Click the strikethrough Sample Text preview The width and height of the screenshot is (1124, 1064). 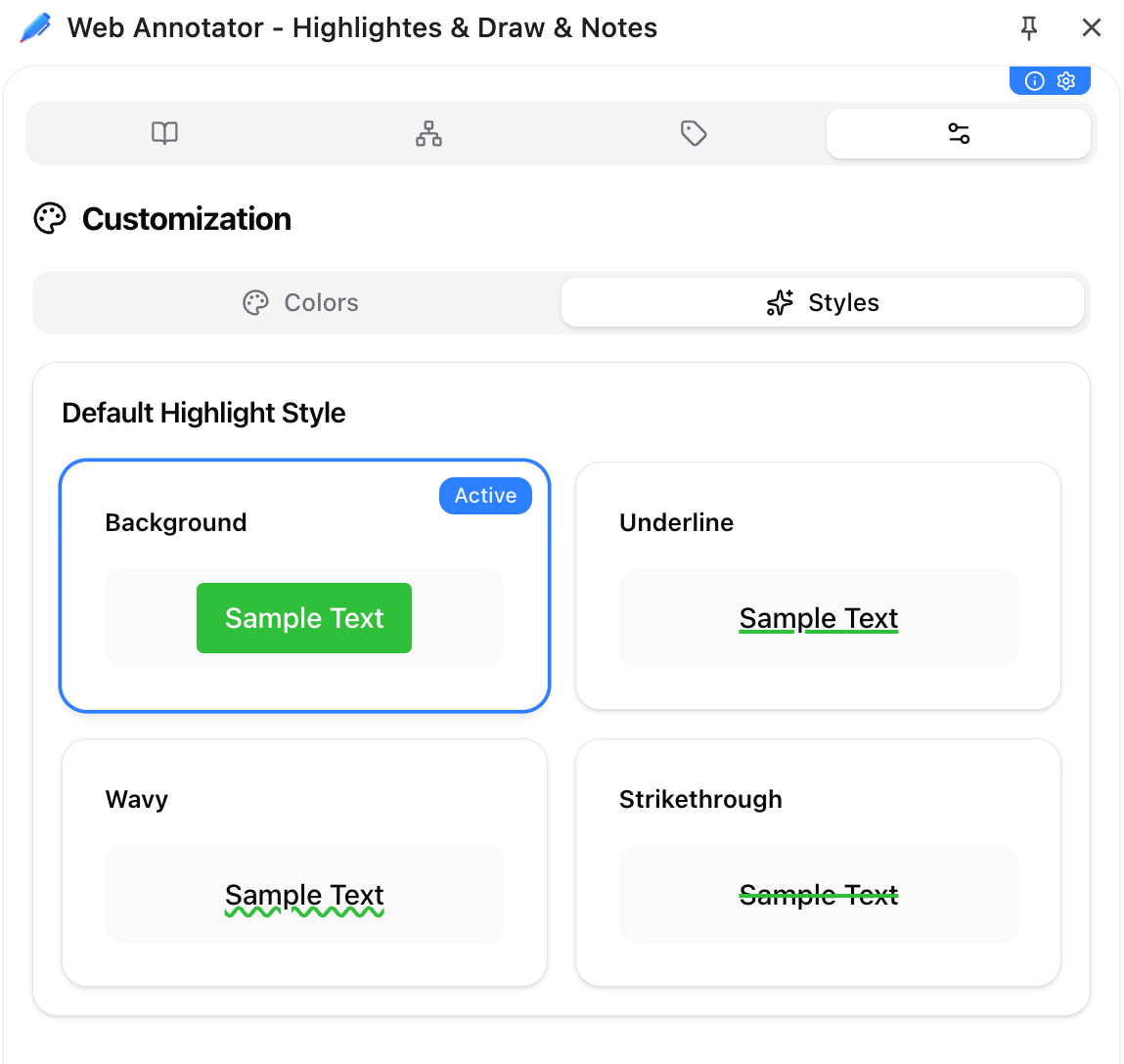tap(818, 894)
